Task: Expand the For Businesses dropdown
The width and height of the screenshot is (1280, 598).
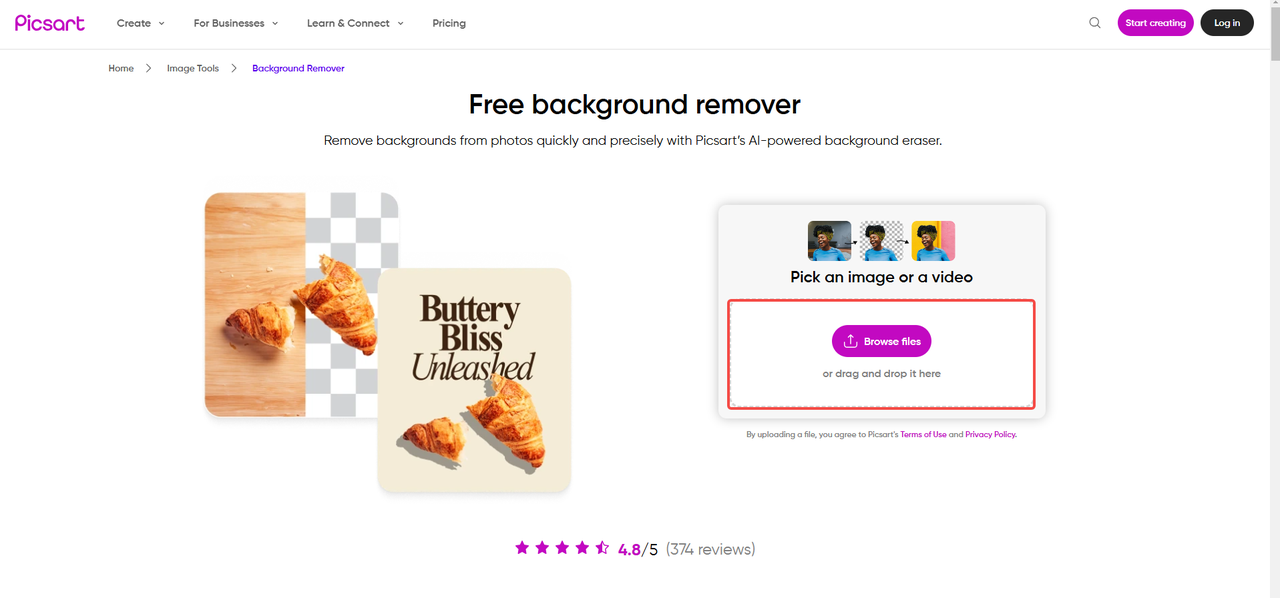Action: [236, 23]
